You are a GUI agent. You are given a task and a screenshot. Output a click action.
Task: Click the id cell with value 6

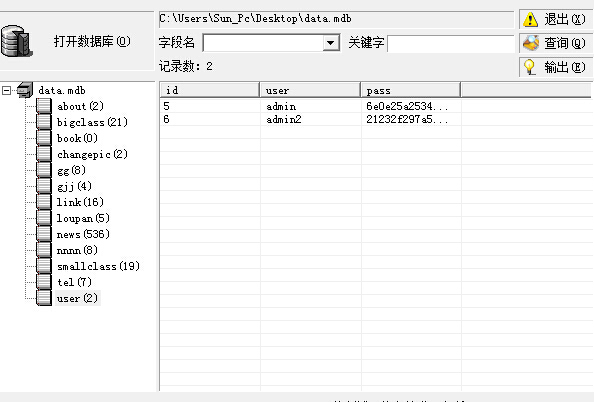click(210, 119)
